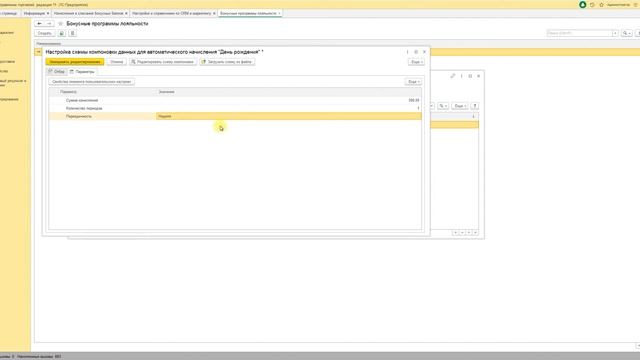The image size is (640, 360).
Task: Click the Отмена button in dialog
Action: click(x=116, y=62)
